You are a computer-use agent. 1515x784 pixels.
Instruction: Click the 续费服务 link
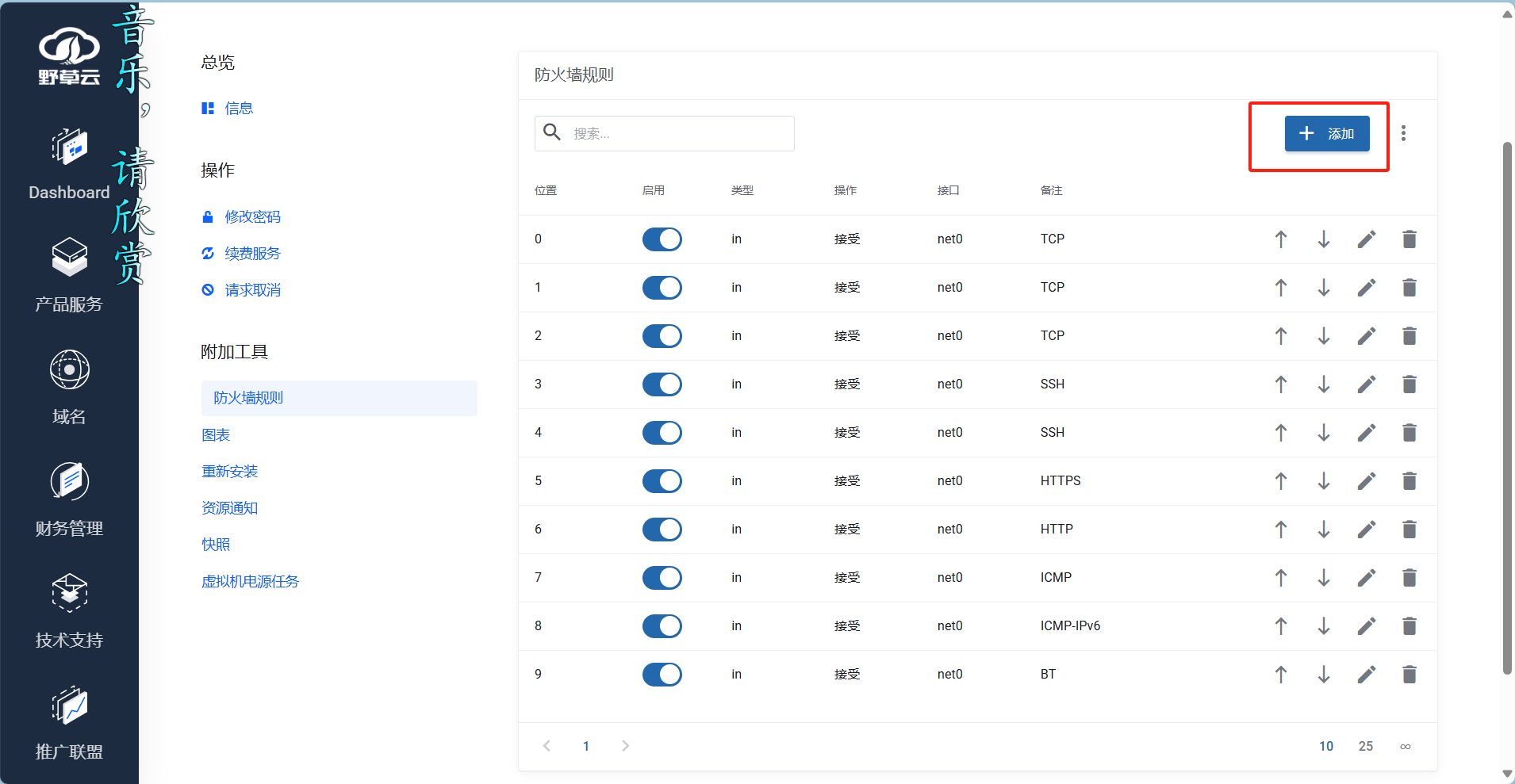point(252,254)
